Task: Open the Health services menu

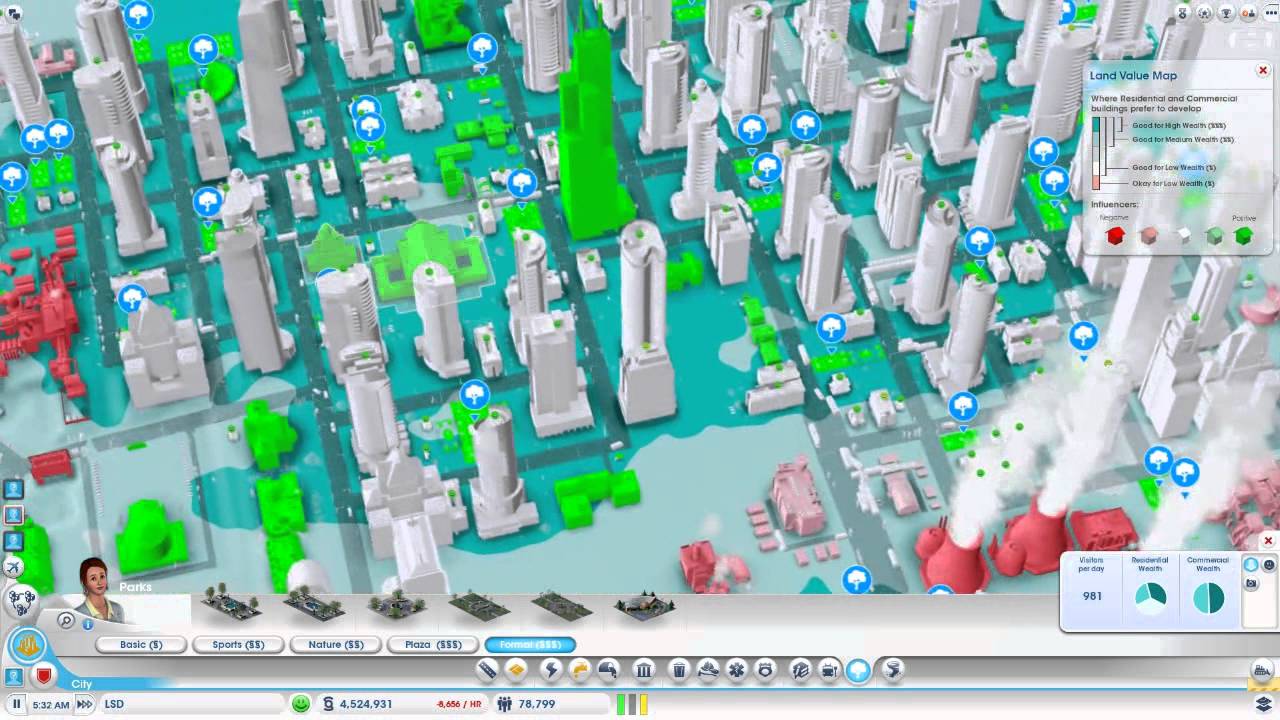Action: click(x=737, y=669)
